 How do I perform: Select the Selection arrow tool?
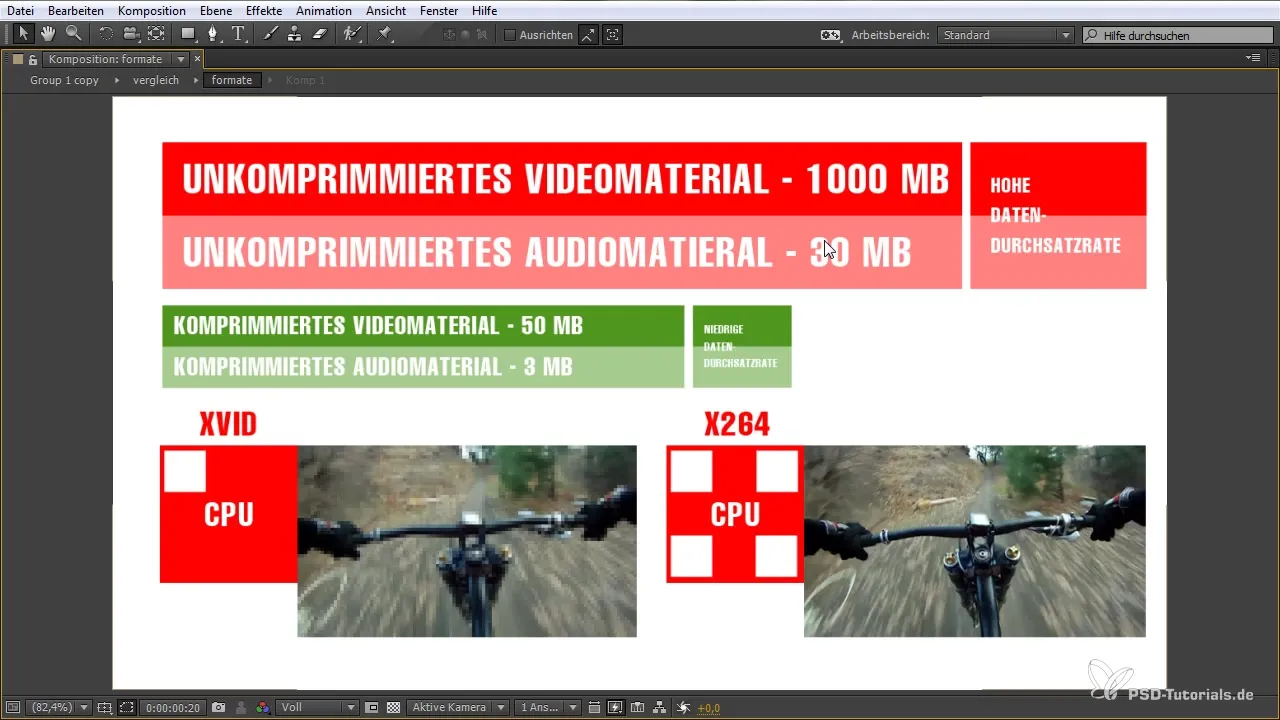[24, 34]
